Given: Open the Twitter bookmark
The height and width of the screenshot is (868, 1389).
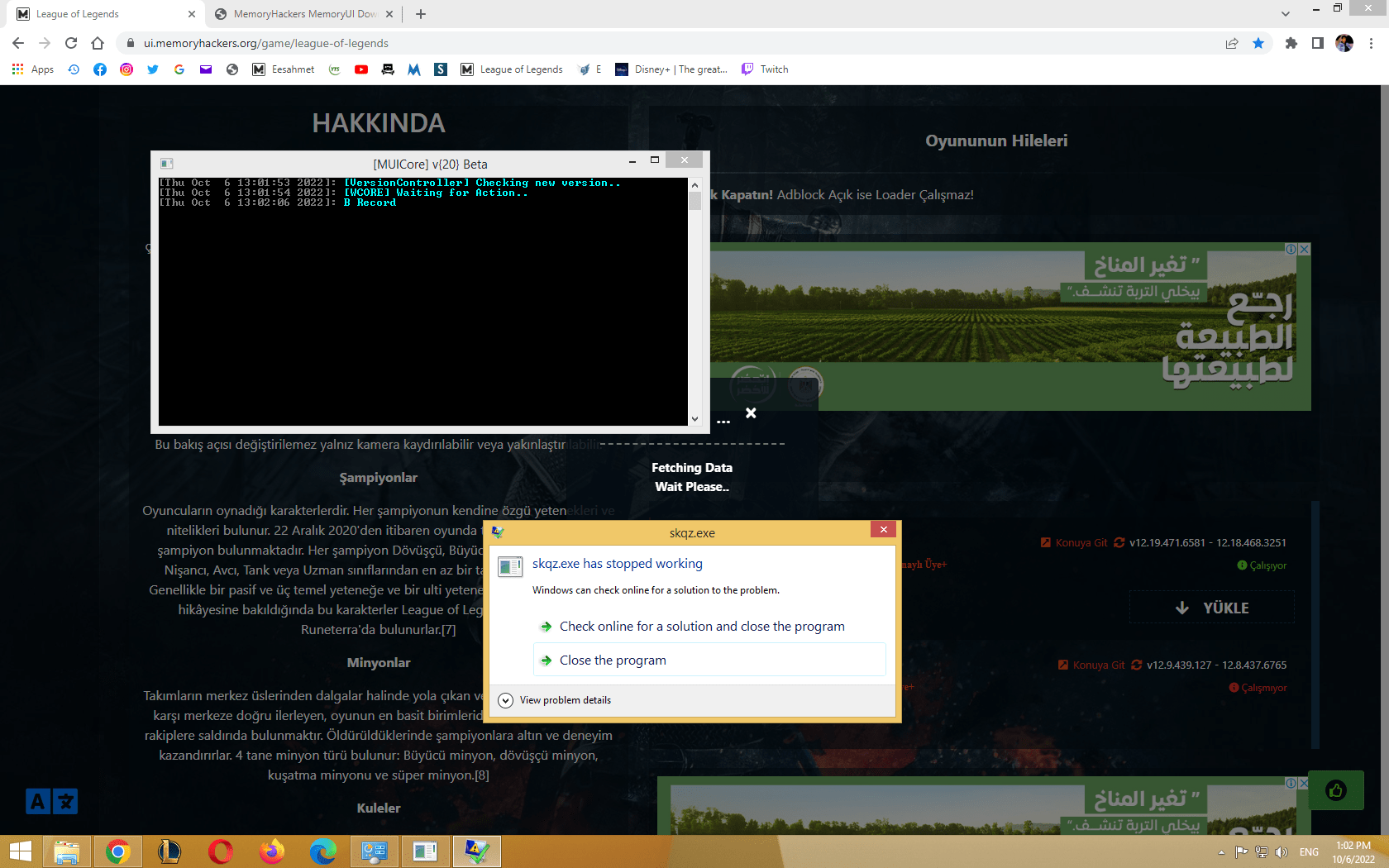Looking at the screenshot, I should [x=153, y=69].
